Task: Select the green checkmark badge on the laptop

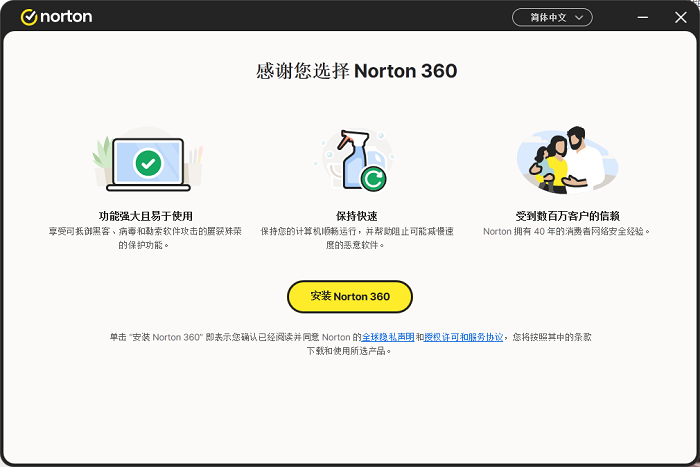Action: [148, 162]
